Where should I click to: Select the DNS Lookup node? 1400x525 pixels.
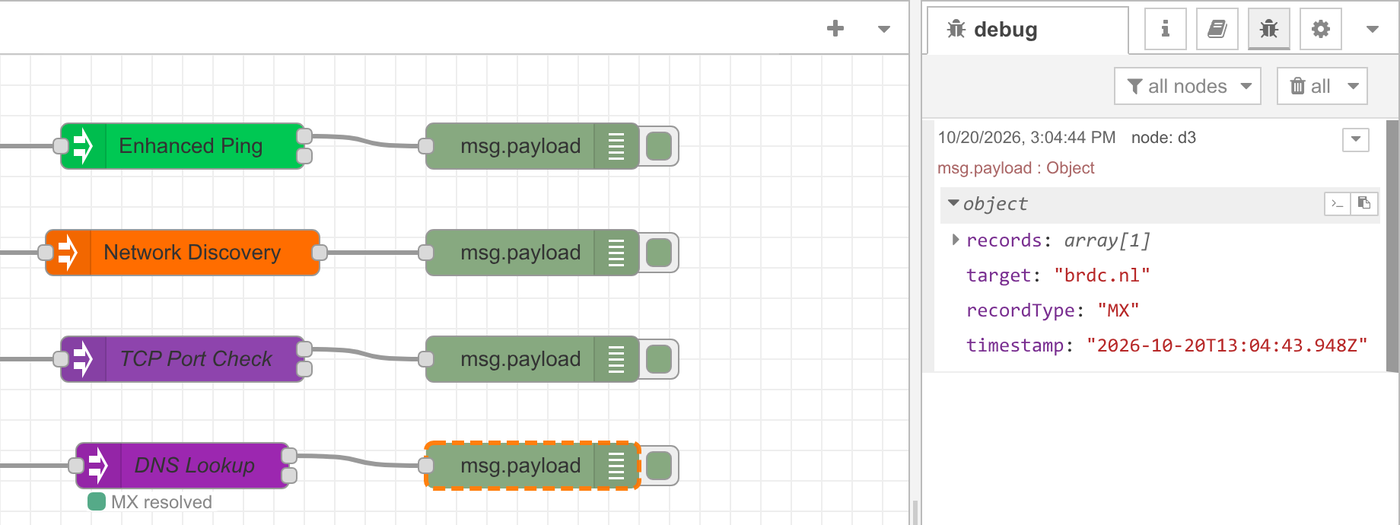183,466
